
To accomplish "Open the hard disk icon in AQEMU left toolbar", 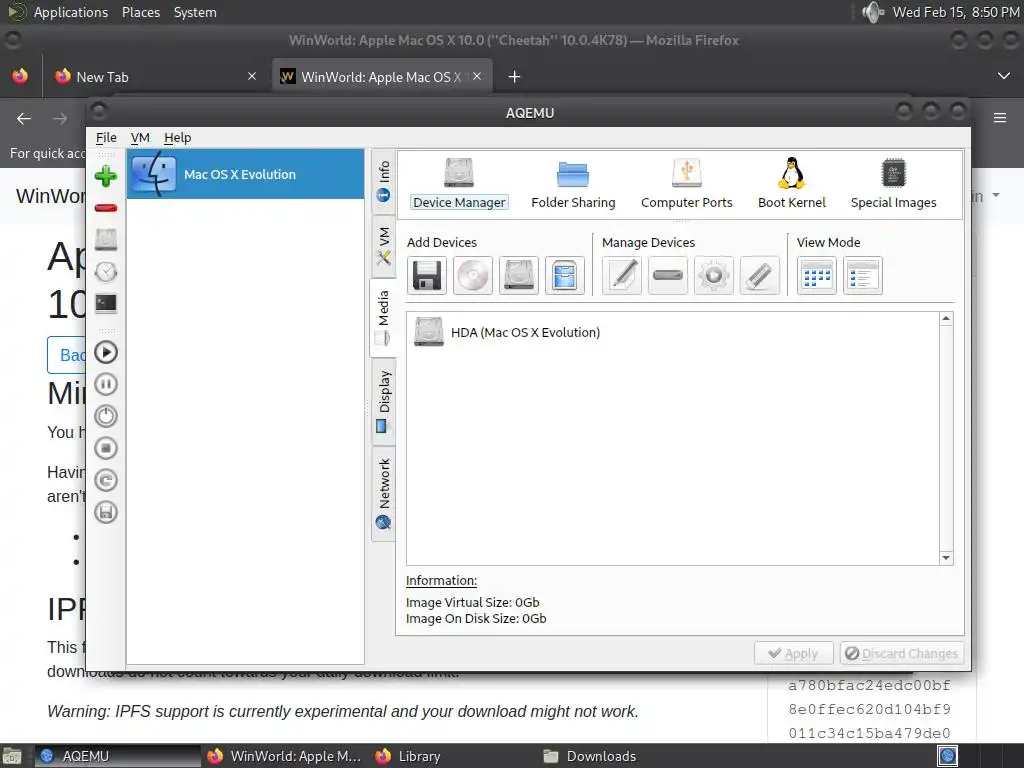I will coord(106,239).
